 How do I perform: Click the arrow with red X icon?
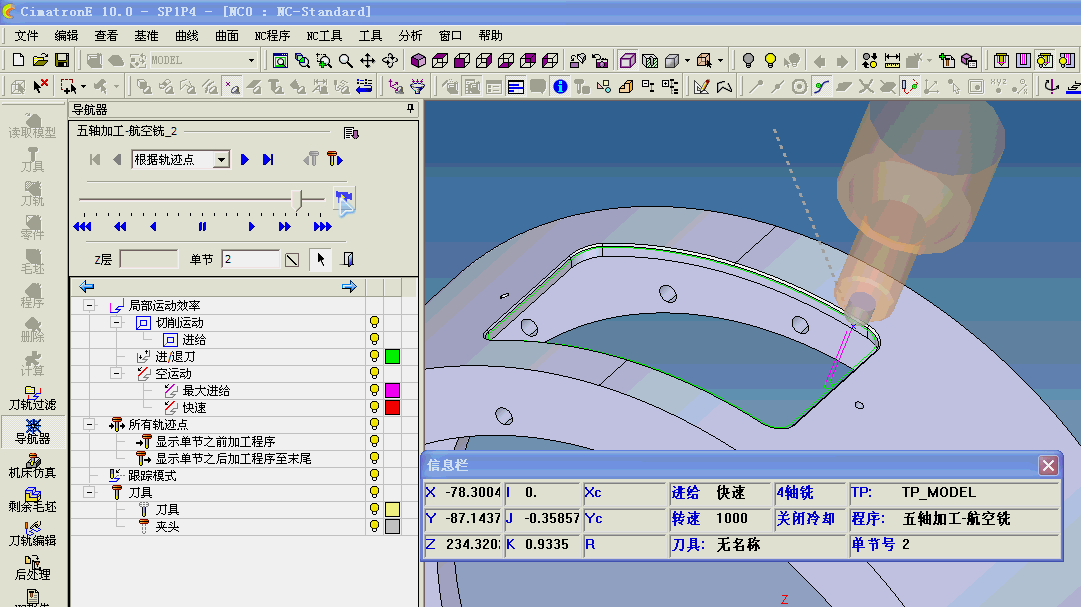point(41,86)
